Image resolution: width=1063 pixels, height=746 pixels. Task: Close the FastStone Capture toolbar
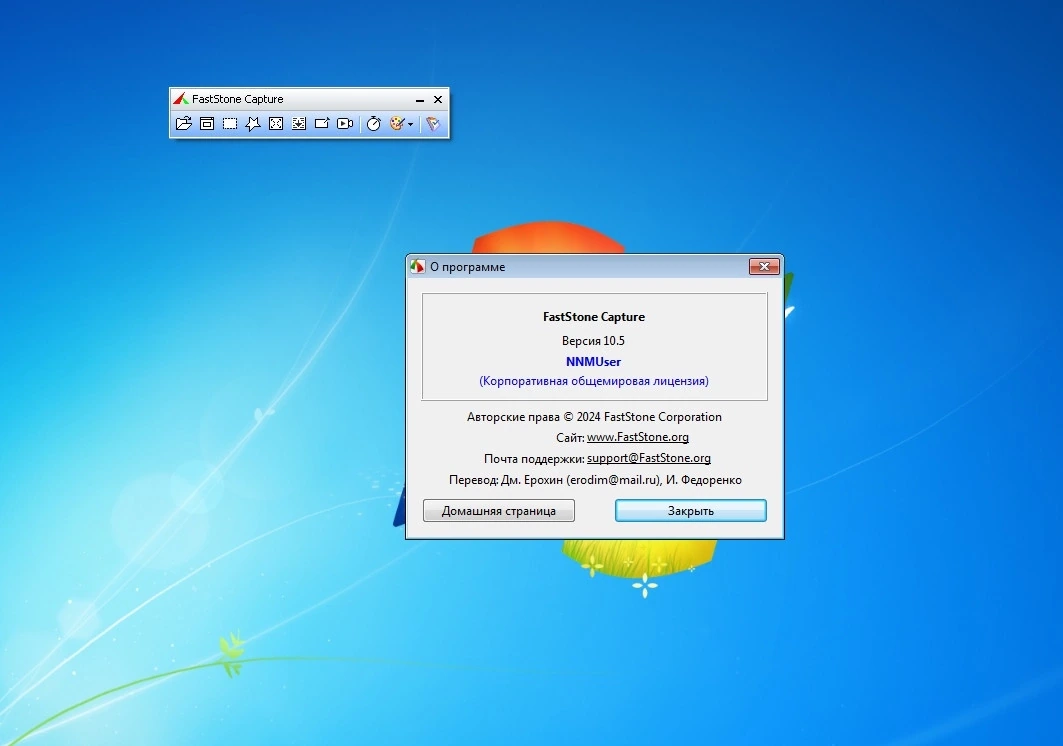[x=438, y=99]
